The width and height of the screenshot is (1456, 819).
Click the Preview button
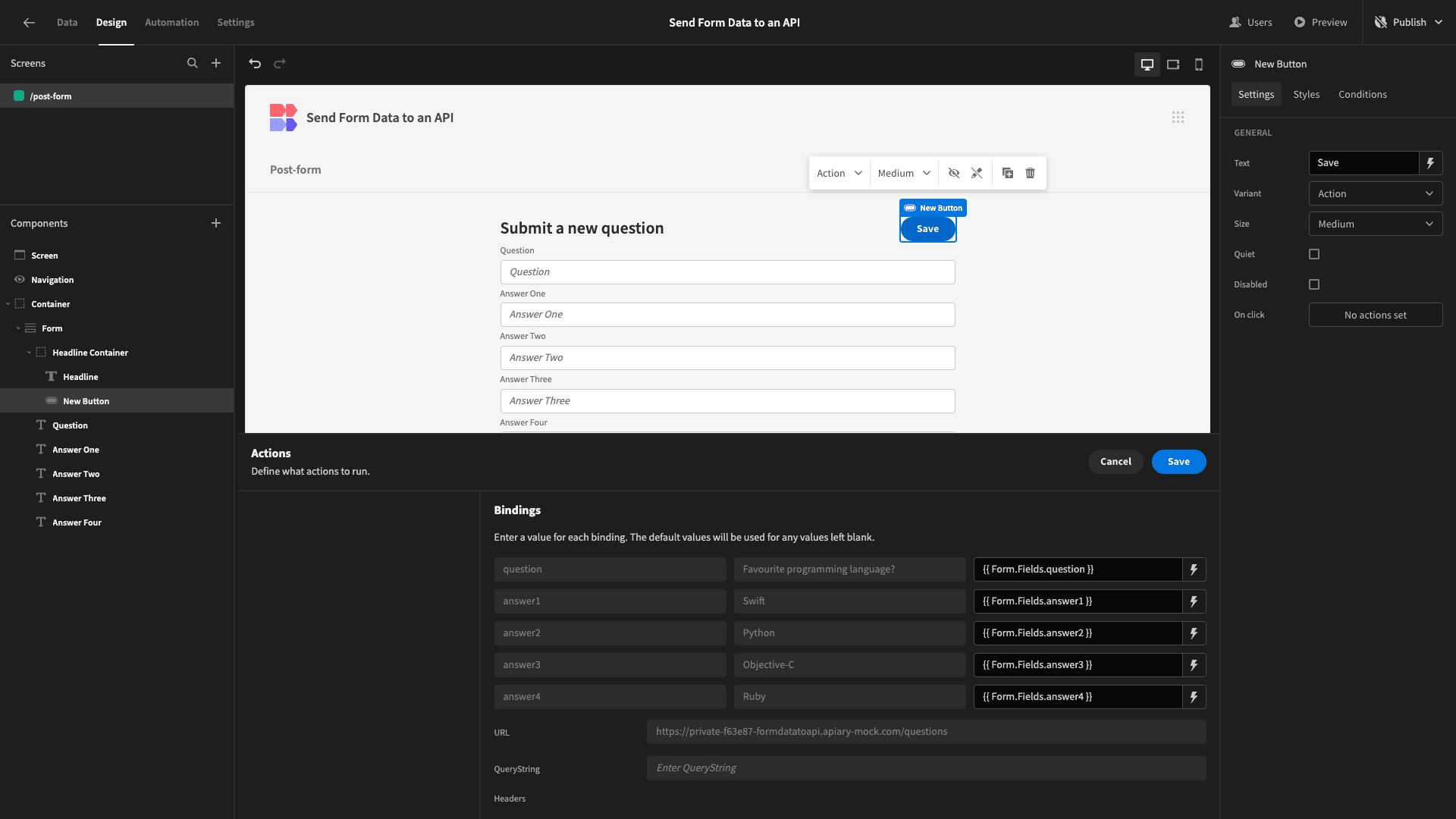point(1320,23)
